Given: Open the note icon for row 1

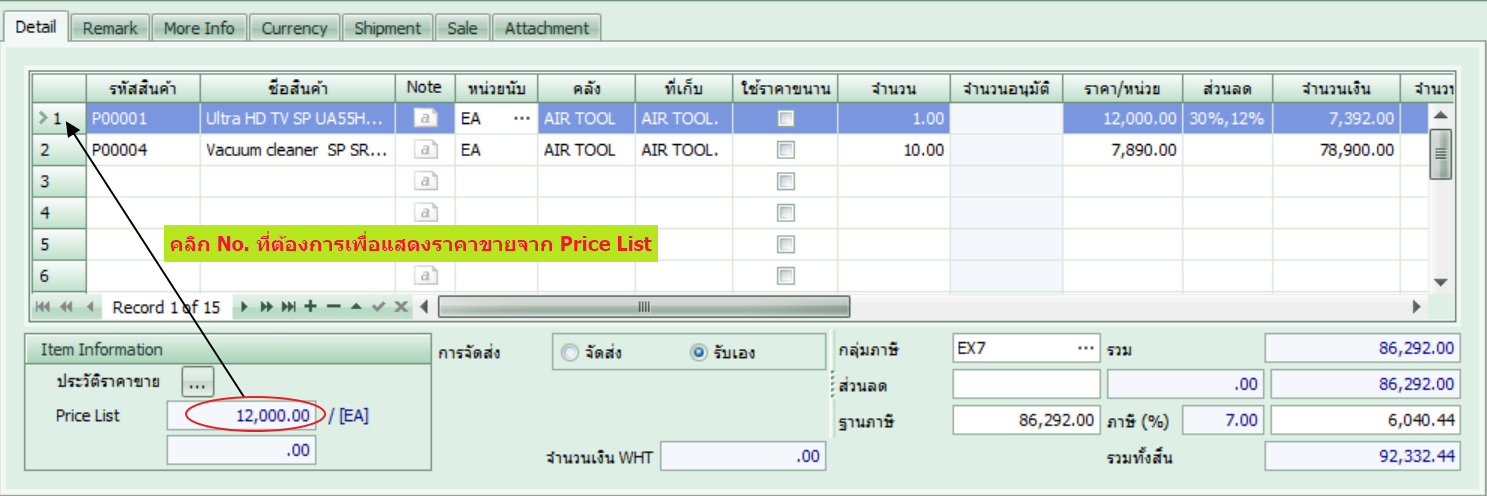Looking at the screenshot, I should pos(425,119).
